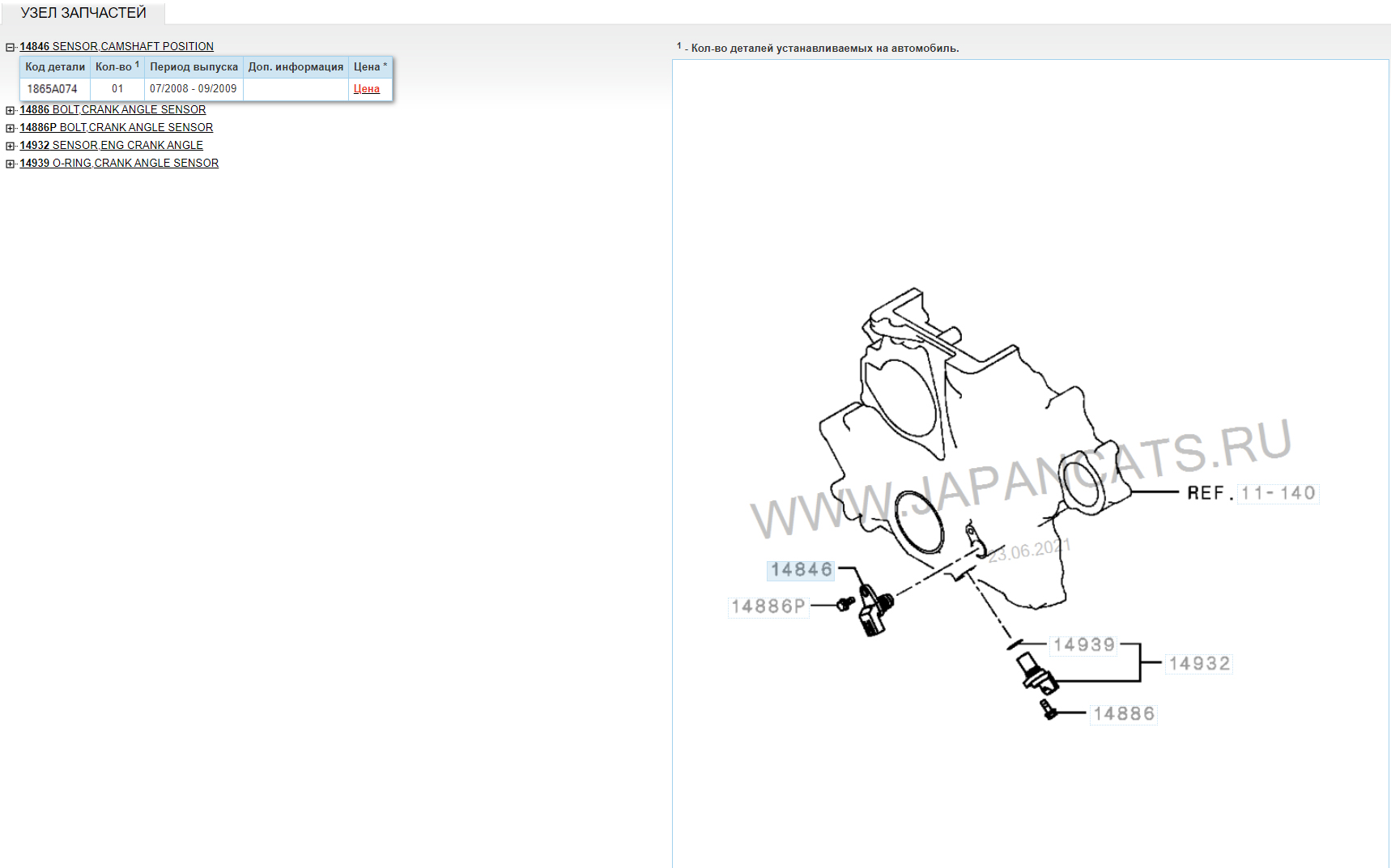
Task: Click the red Цена price link
Action: (x=367, y=89)
